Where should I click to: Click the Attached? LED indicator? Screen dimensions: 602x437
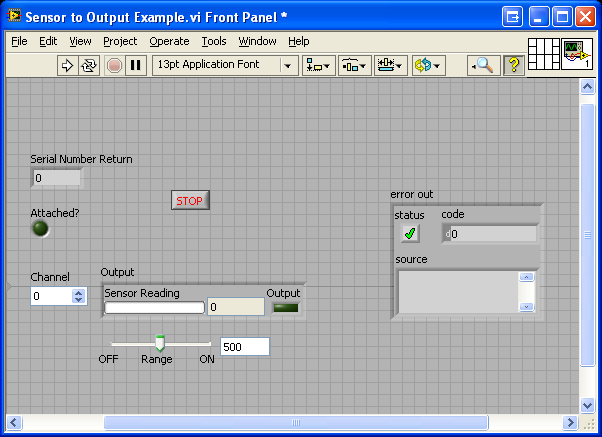(40, 229)
